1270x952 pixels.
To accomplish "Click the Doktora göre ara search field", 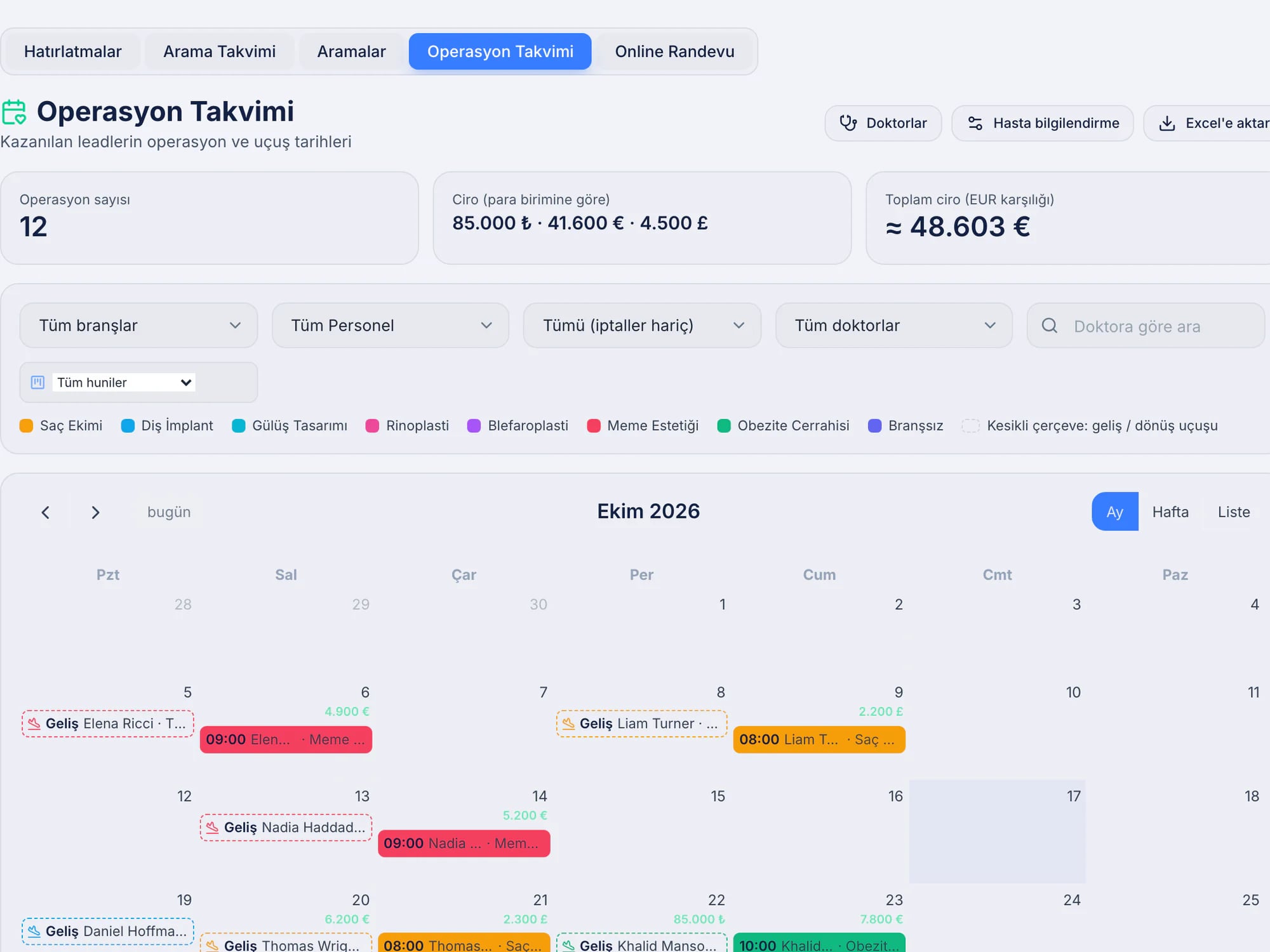I will tap(1146, 326).
